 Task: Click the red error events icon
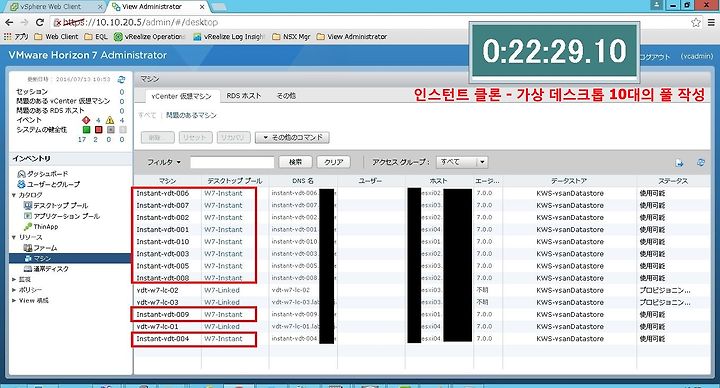[86, 120]
